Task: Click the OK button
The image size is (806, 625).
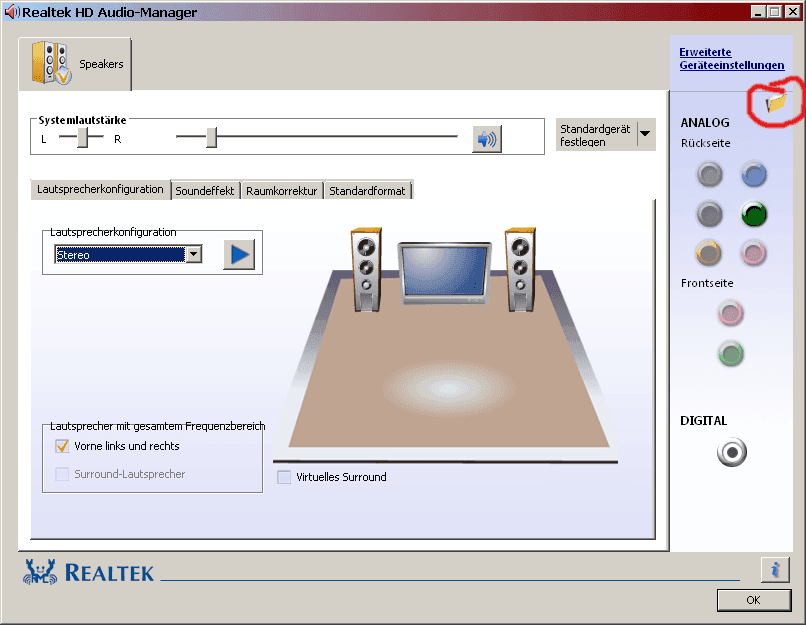Action: (754, 600)
